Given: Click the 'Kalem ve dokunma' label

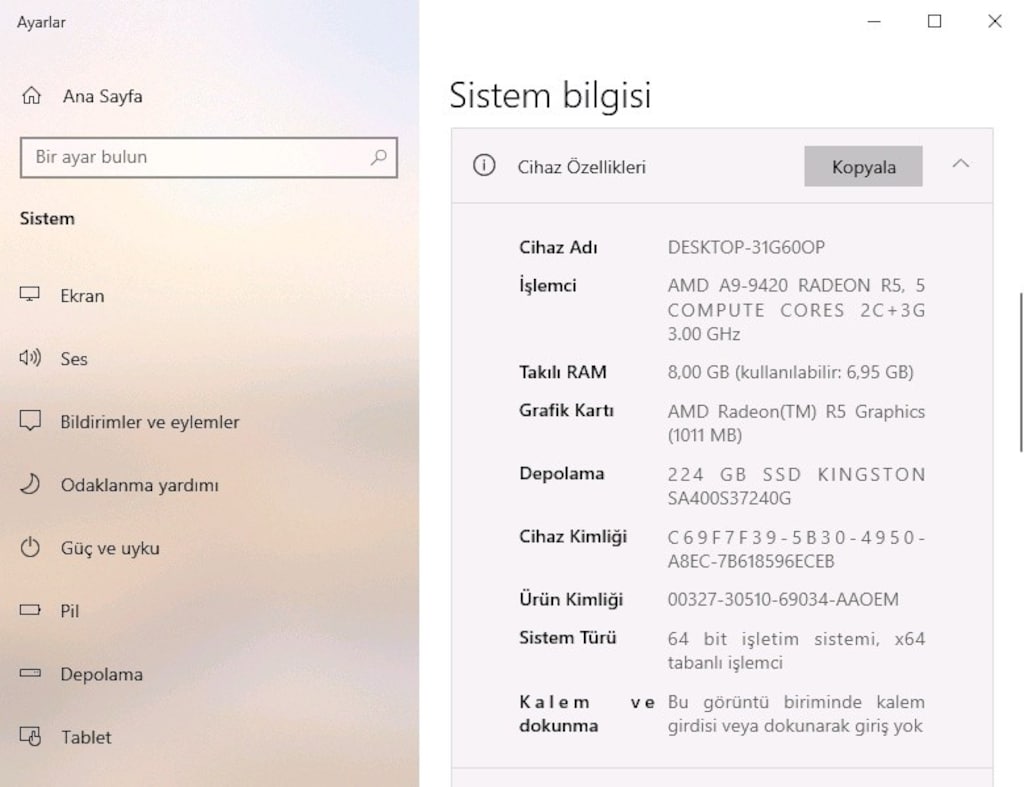Looking at the screenshot, I should tap(586, 714).
